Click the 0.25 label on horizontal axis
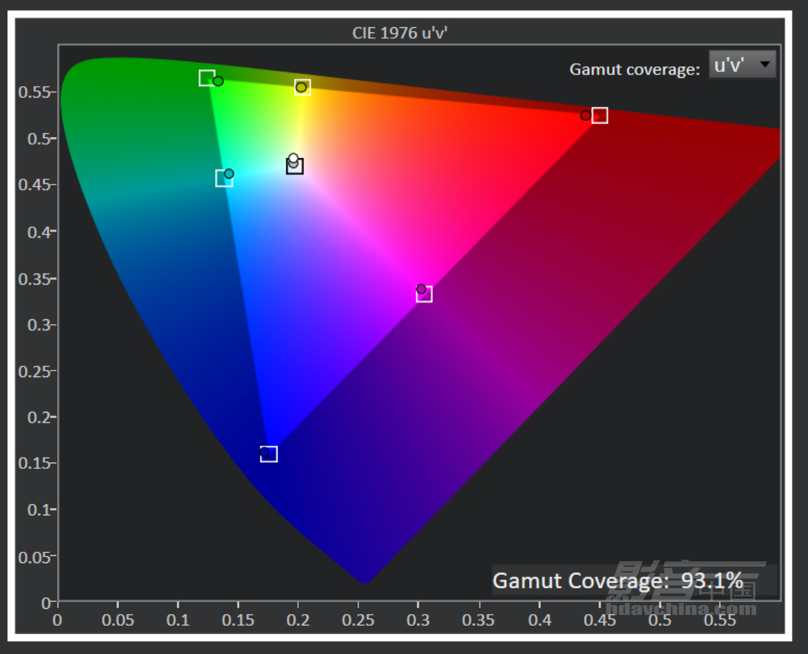Image resolution: width=808 pixels, height=654 pixels. (x=358, y=620)
